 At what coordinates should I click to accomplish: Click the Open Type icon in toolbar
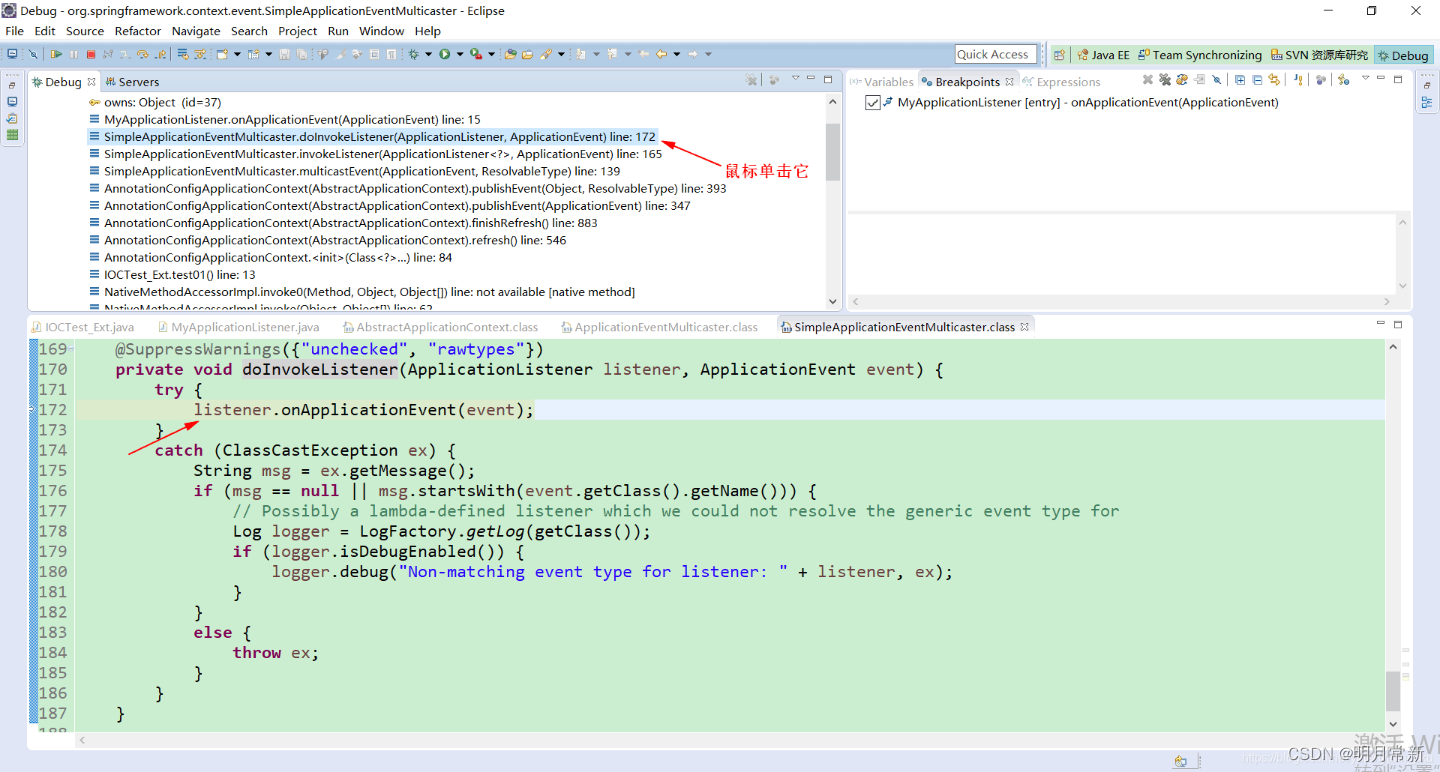510,54
